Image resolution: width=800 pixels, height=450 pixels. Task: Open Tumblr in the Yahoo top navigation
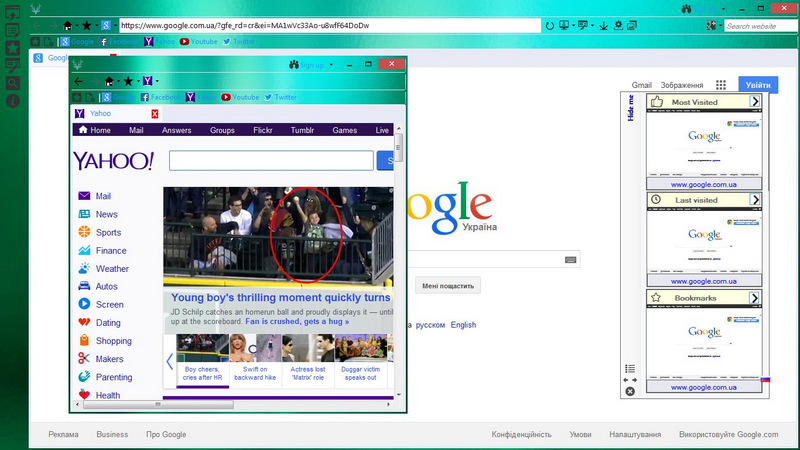[x=302, y=131]
